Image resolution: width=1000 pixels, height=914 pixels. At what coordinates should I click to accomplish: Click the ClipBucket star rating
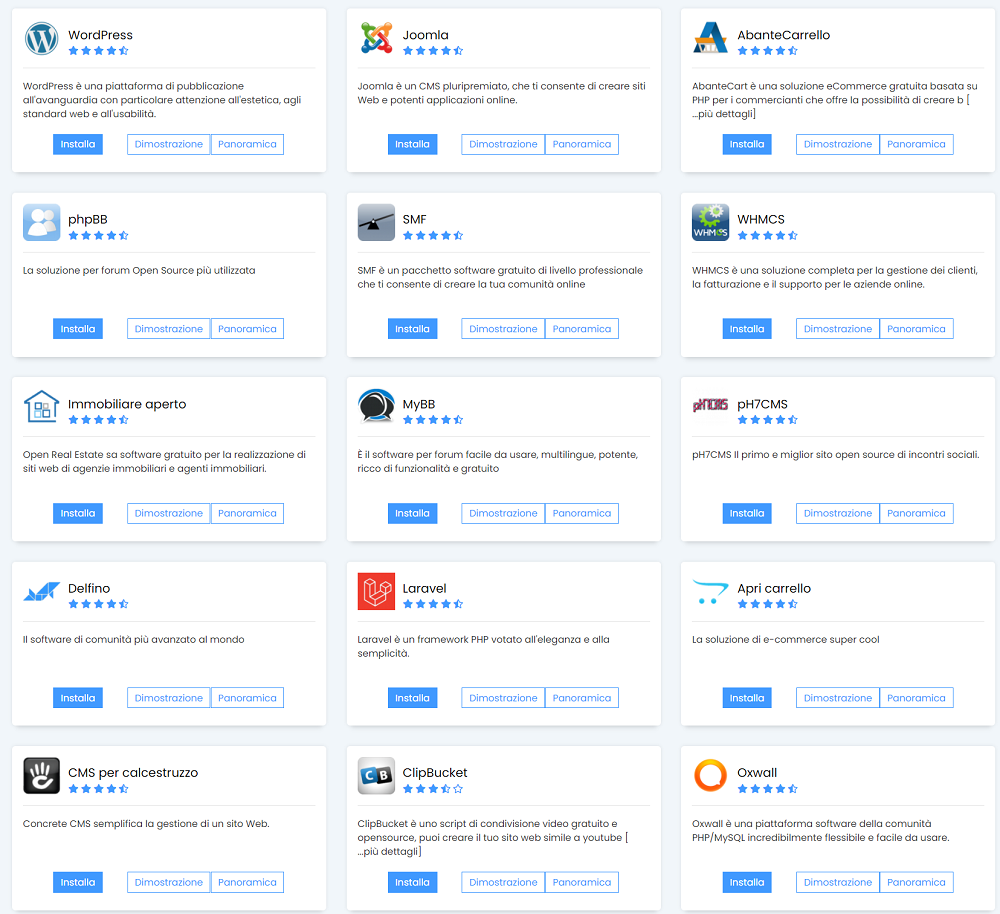(433, 789)
